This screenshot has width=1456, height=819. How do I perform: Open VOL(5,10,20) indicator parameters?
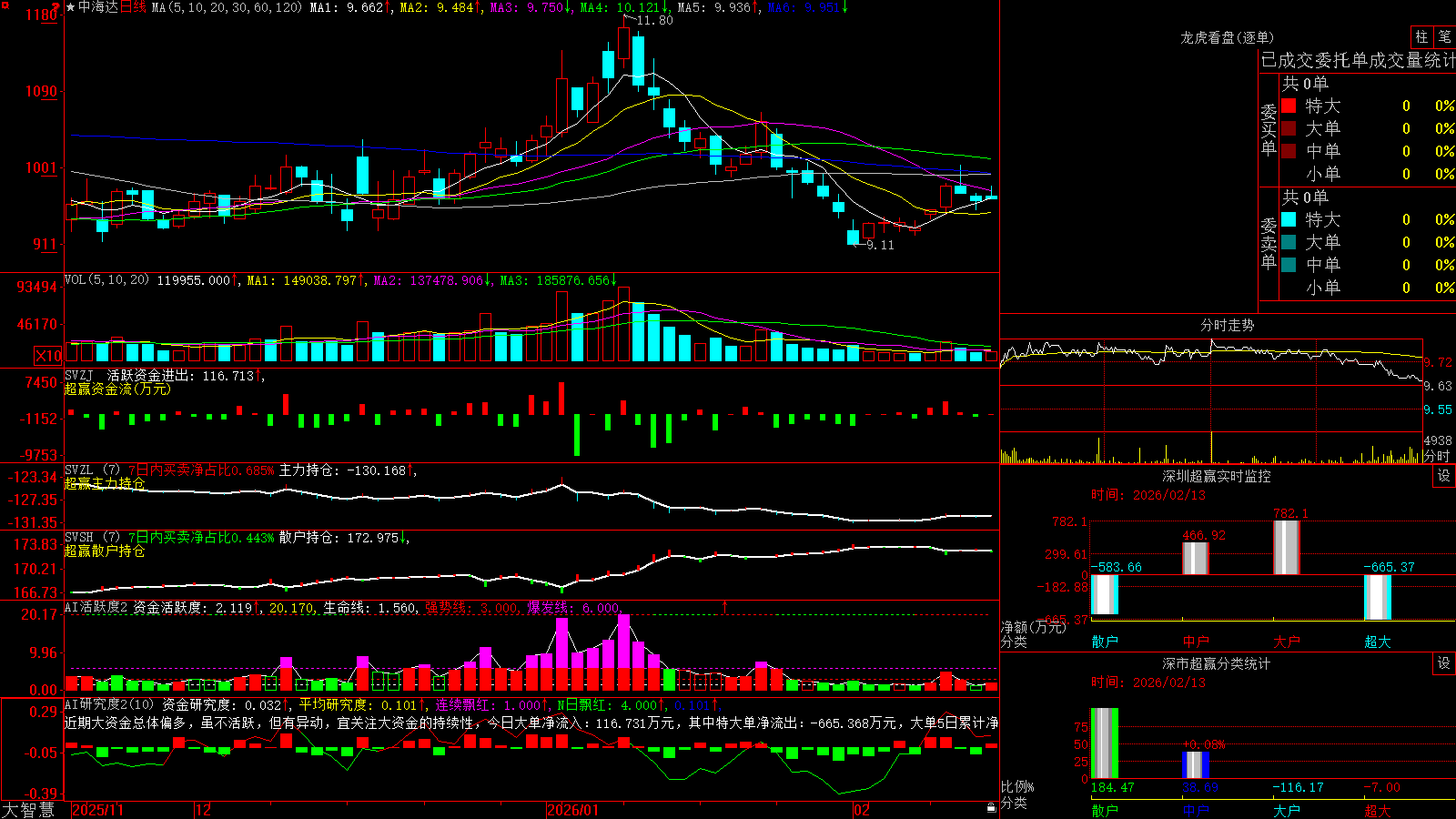106,280
